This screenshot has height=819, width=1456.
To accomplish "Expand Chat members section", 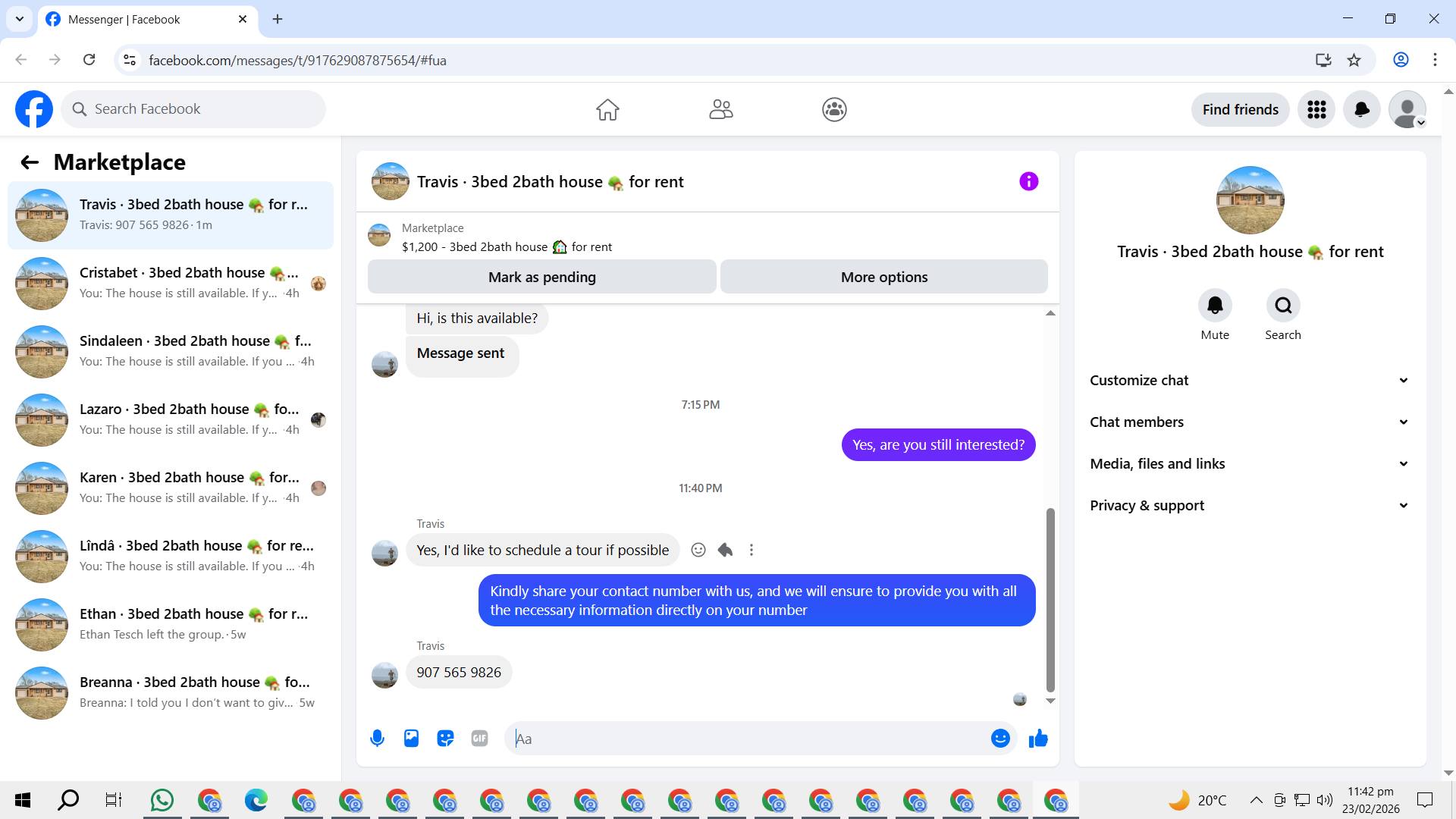I will pos(1250,422).
